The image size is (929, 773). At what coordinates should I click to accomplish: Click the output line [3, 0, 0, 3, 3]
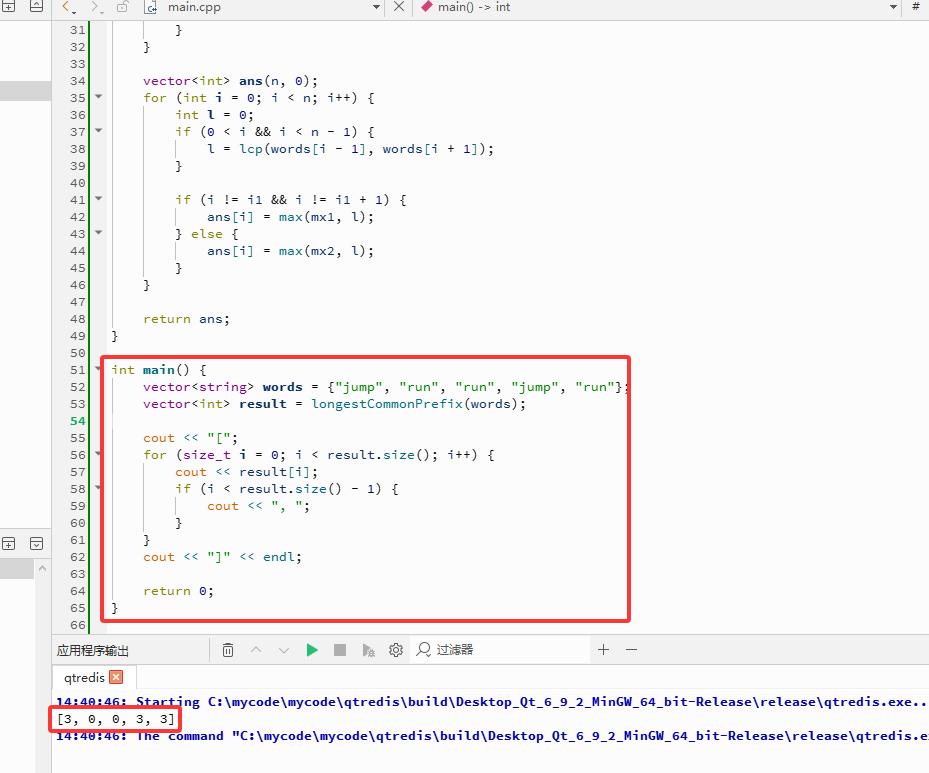(116, 719)
